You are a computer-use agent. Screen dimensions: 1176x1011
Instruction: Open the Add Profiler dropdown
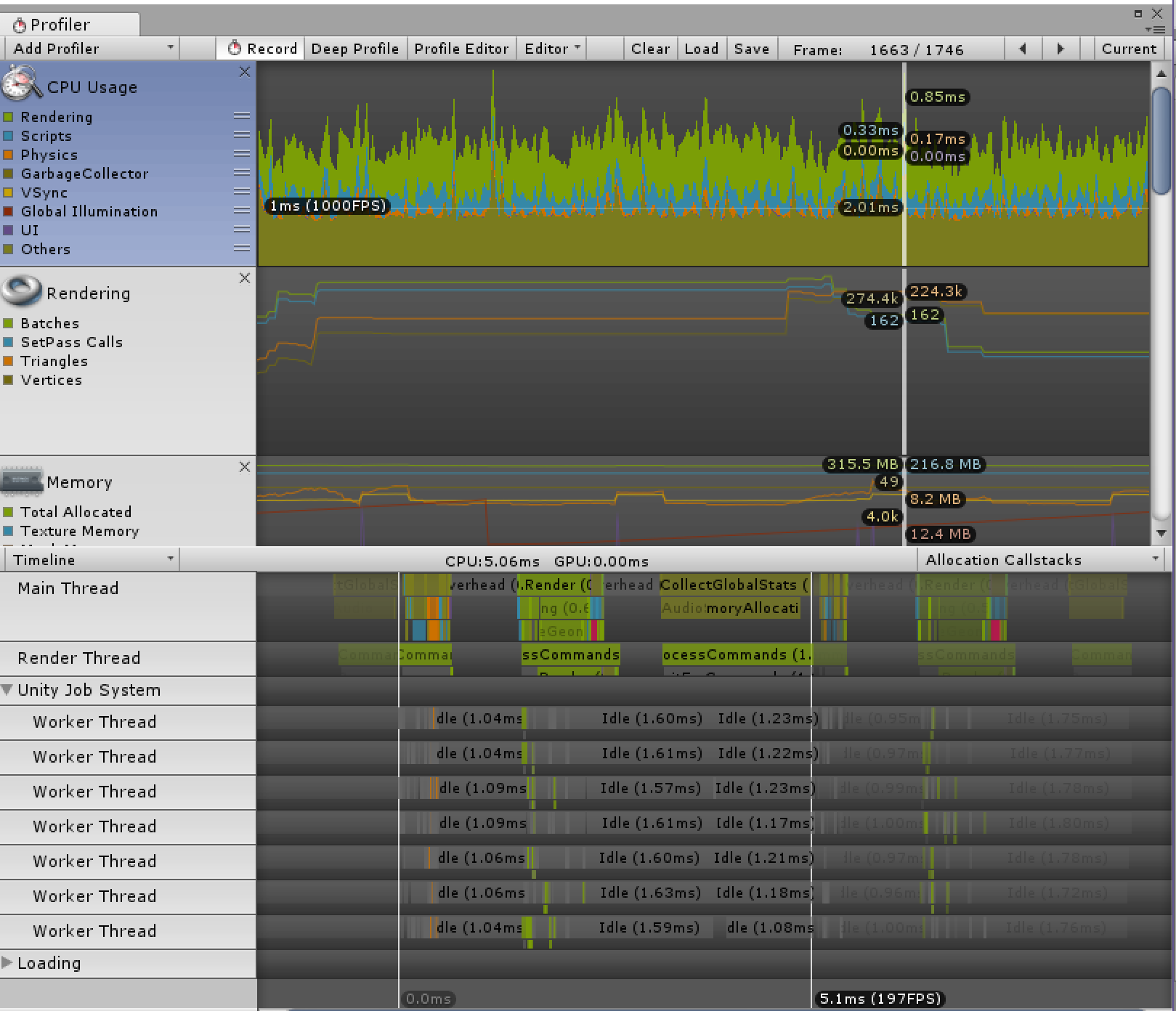click(x=92, y=49)
